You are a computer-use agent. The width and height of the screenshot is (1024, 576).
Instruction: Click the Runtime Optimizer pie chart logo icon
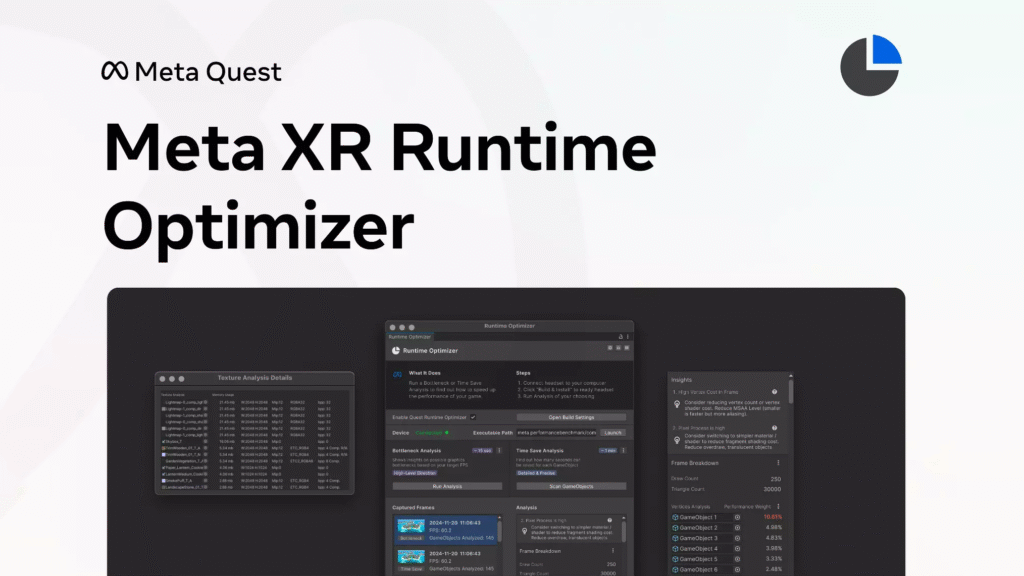[395, 350]
